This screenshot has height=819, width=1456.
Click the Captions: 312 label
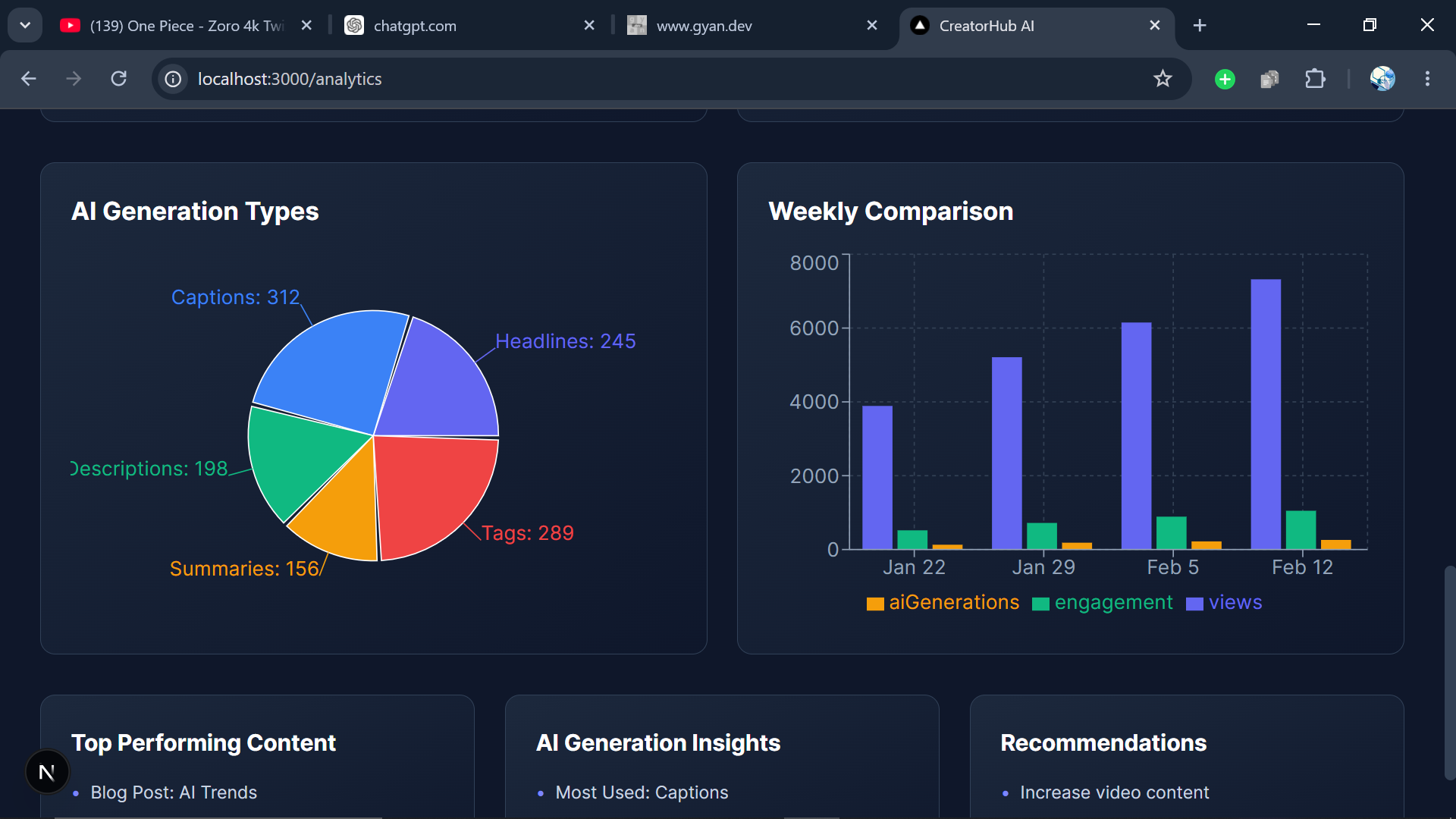[x=235, y=297]
